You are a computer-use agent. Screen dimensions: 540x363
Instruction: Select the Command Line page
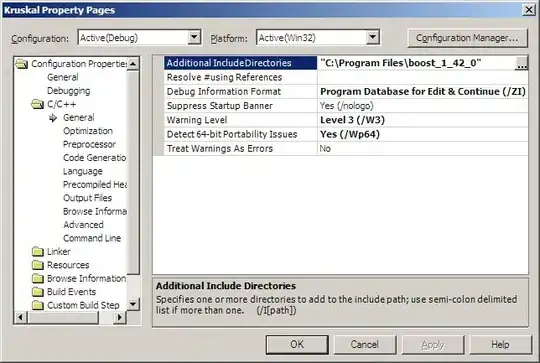pyautogui.click(x=92, y=238)
